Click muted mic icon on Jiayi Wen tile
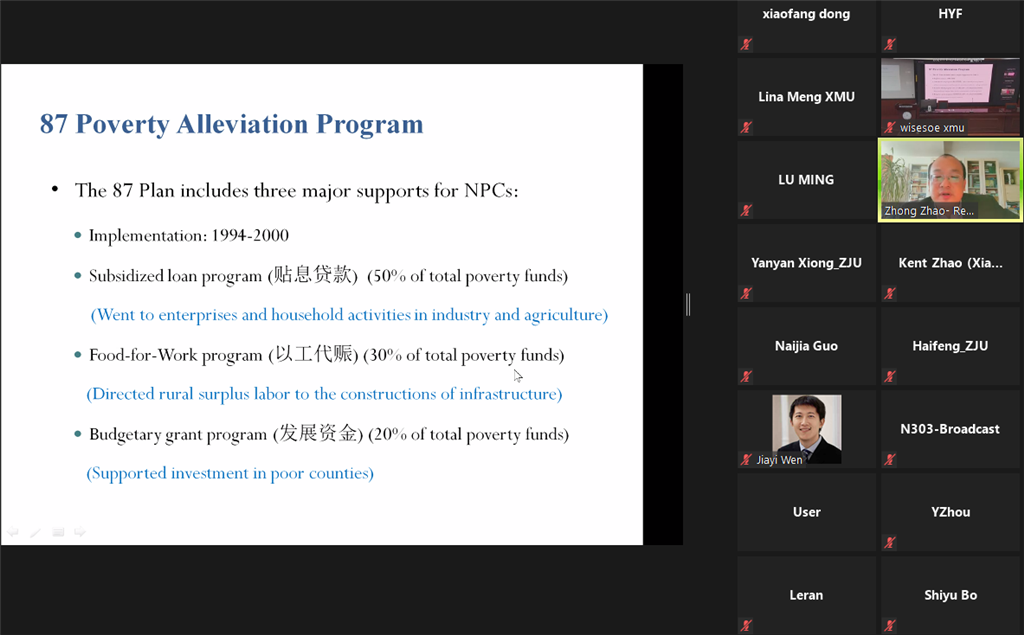 tap(746, 459)
